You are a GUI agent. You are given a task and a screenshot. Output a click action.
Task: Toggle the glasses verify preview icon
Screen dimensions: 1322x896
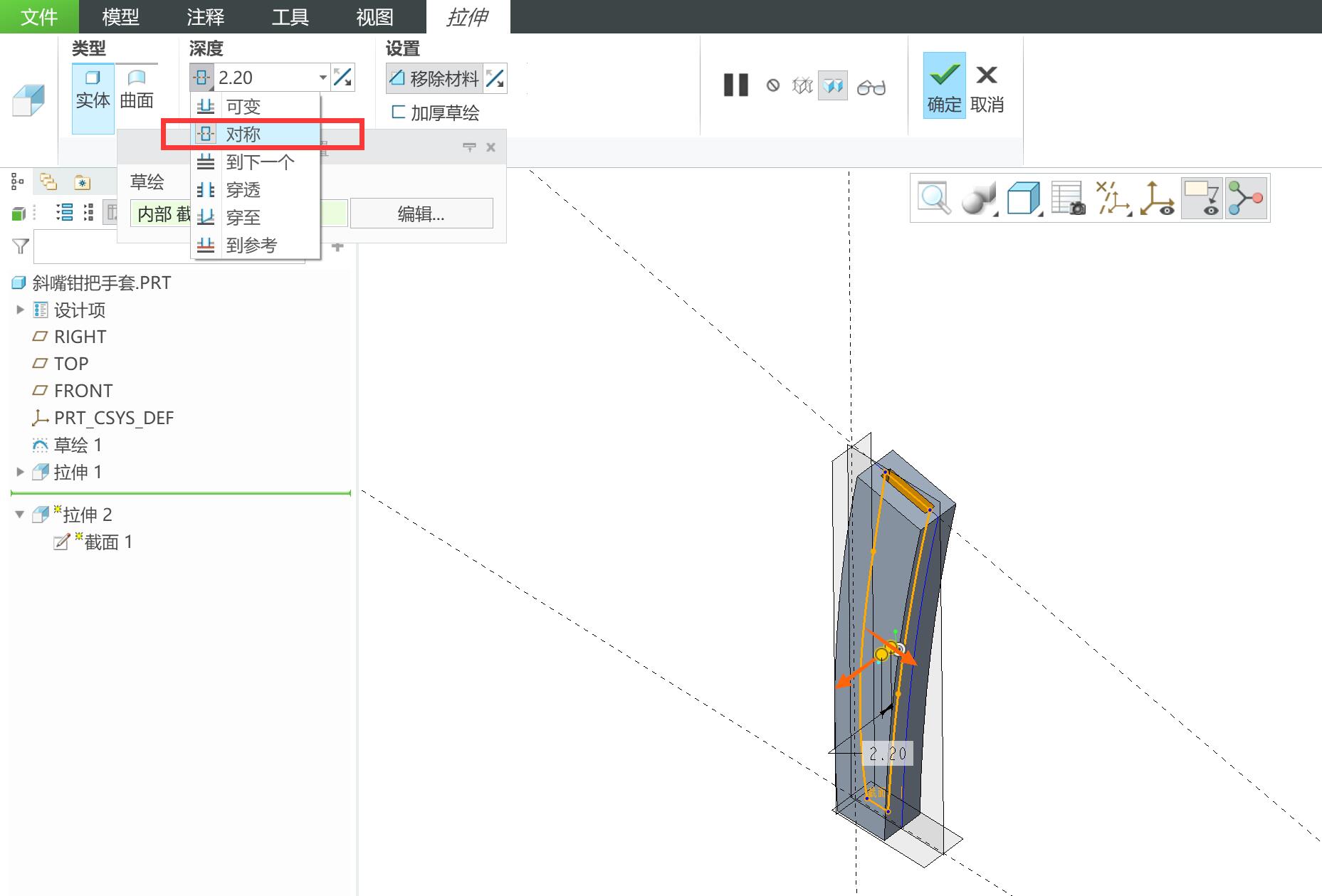coord(871,87)
